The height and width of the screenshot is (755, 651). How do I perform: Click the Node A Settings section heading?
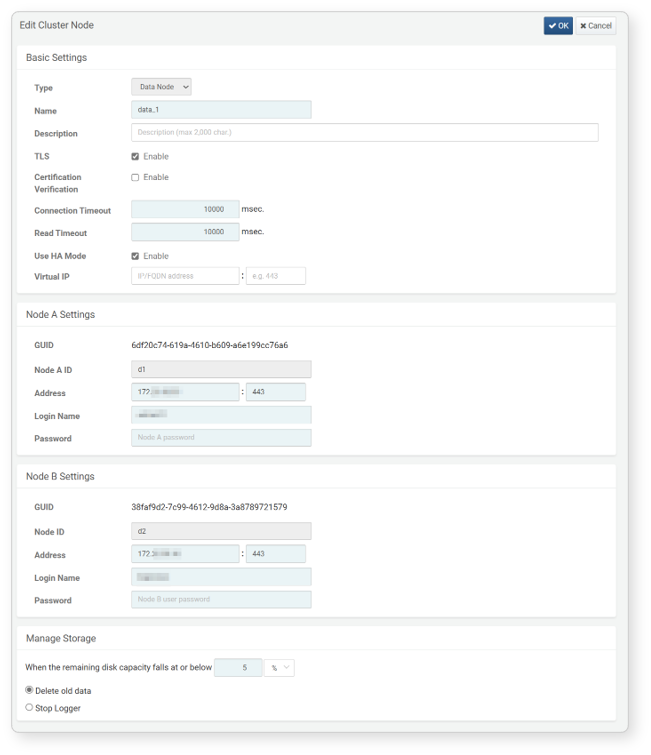tap(60, 314)
